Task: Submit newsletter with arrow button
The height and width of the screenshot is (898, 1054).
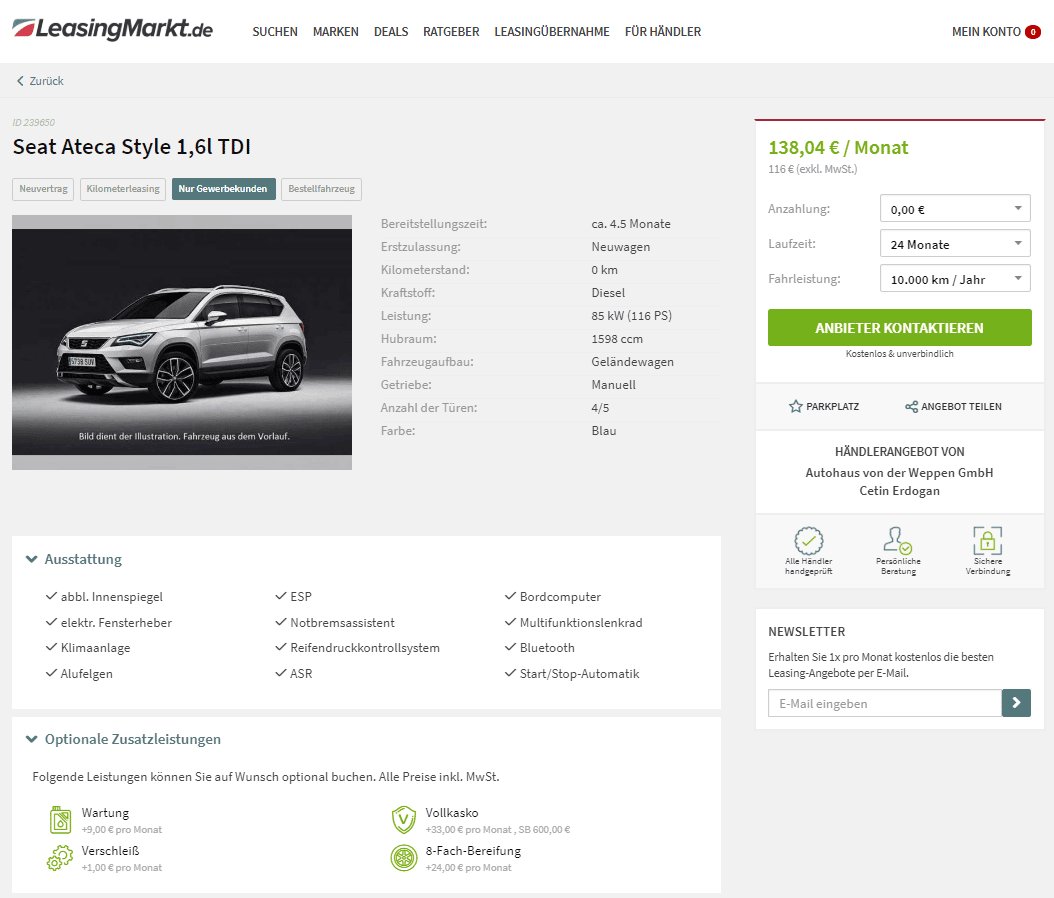Action: coord(1016,703)
